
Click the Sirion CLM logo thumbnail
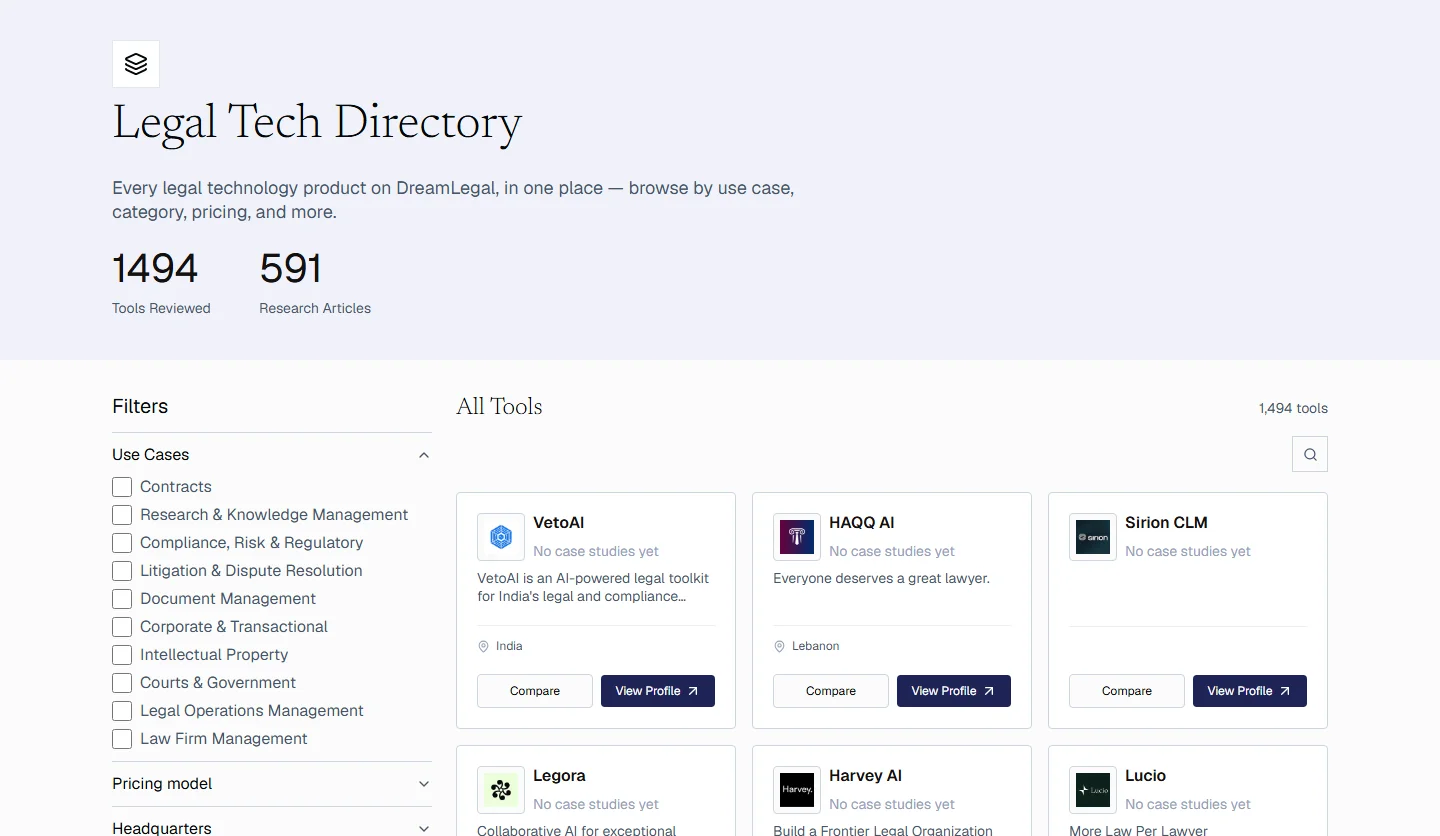click(1093, 537)
